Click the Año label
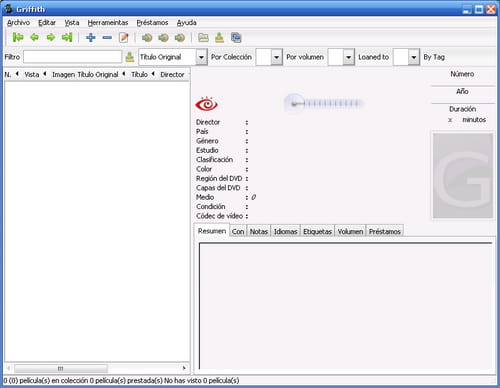500x388 pixels. pyautogui.click(x=462, y=91)
